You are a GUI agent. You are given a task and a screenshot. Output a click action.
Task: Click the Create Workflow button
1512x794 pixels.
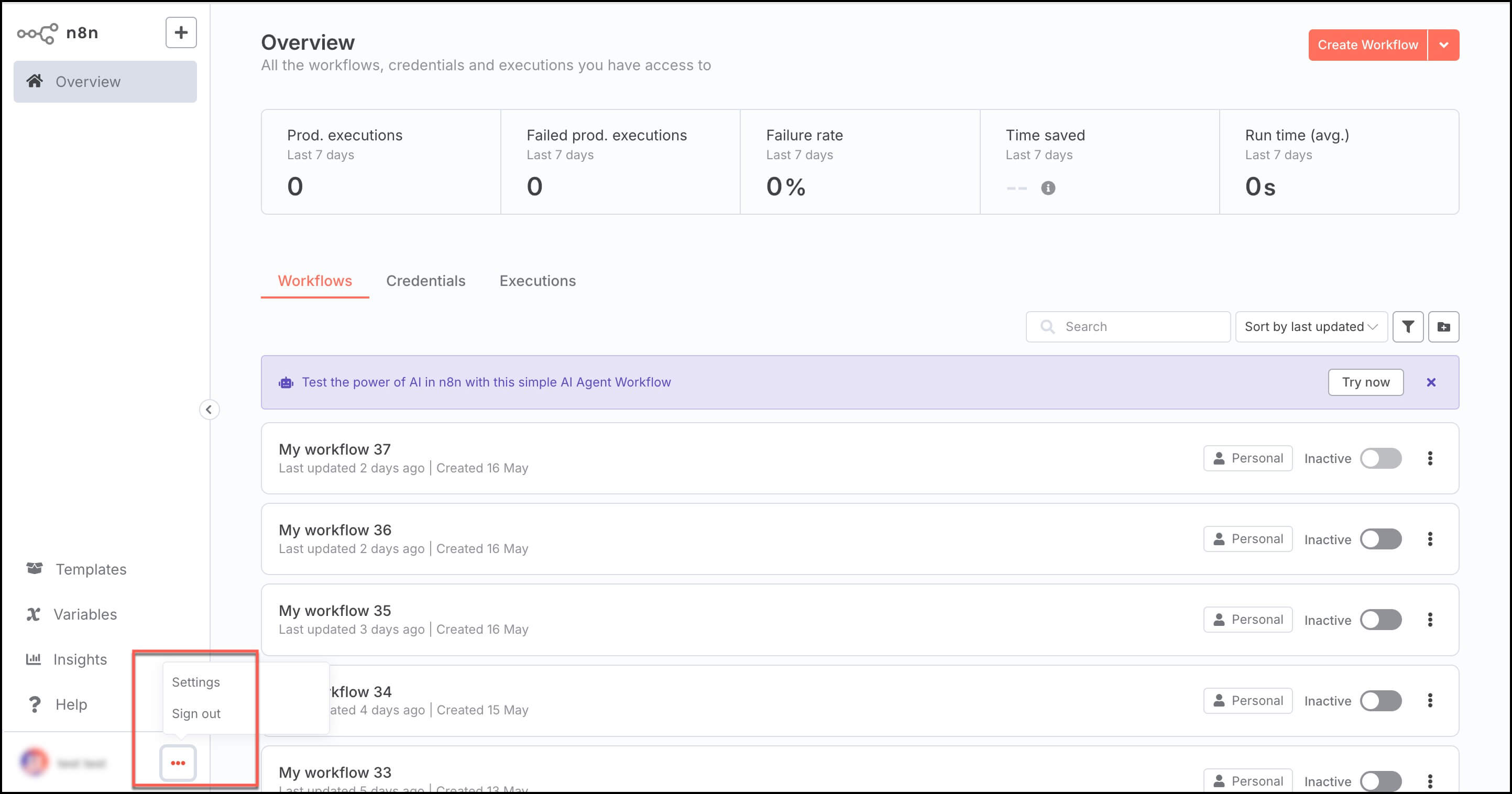pyautogui.click(x=1367, y=45)
